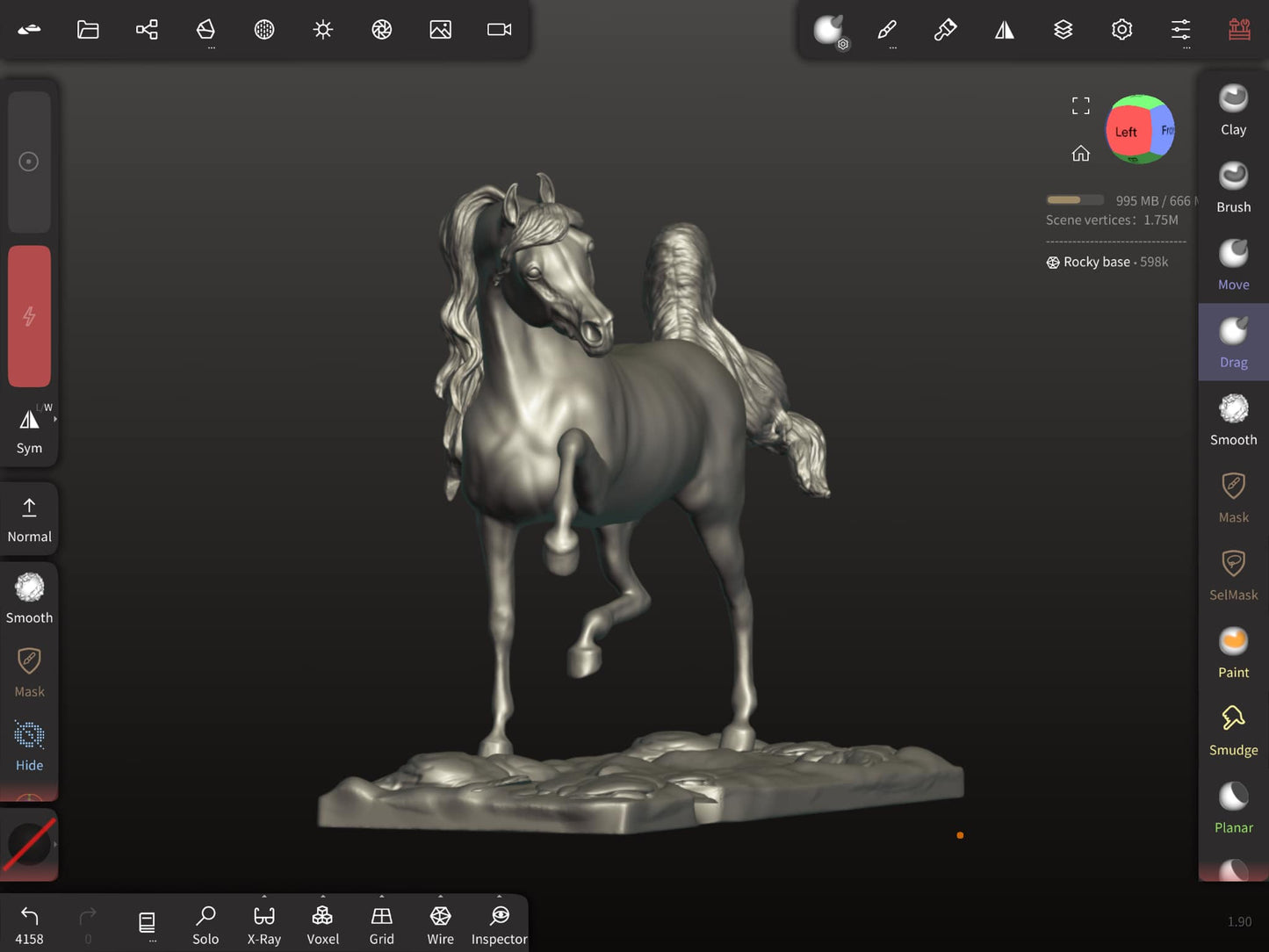Open the Camera settings icon
The image size is (1269, 952).
point(499,30)
